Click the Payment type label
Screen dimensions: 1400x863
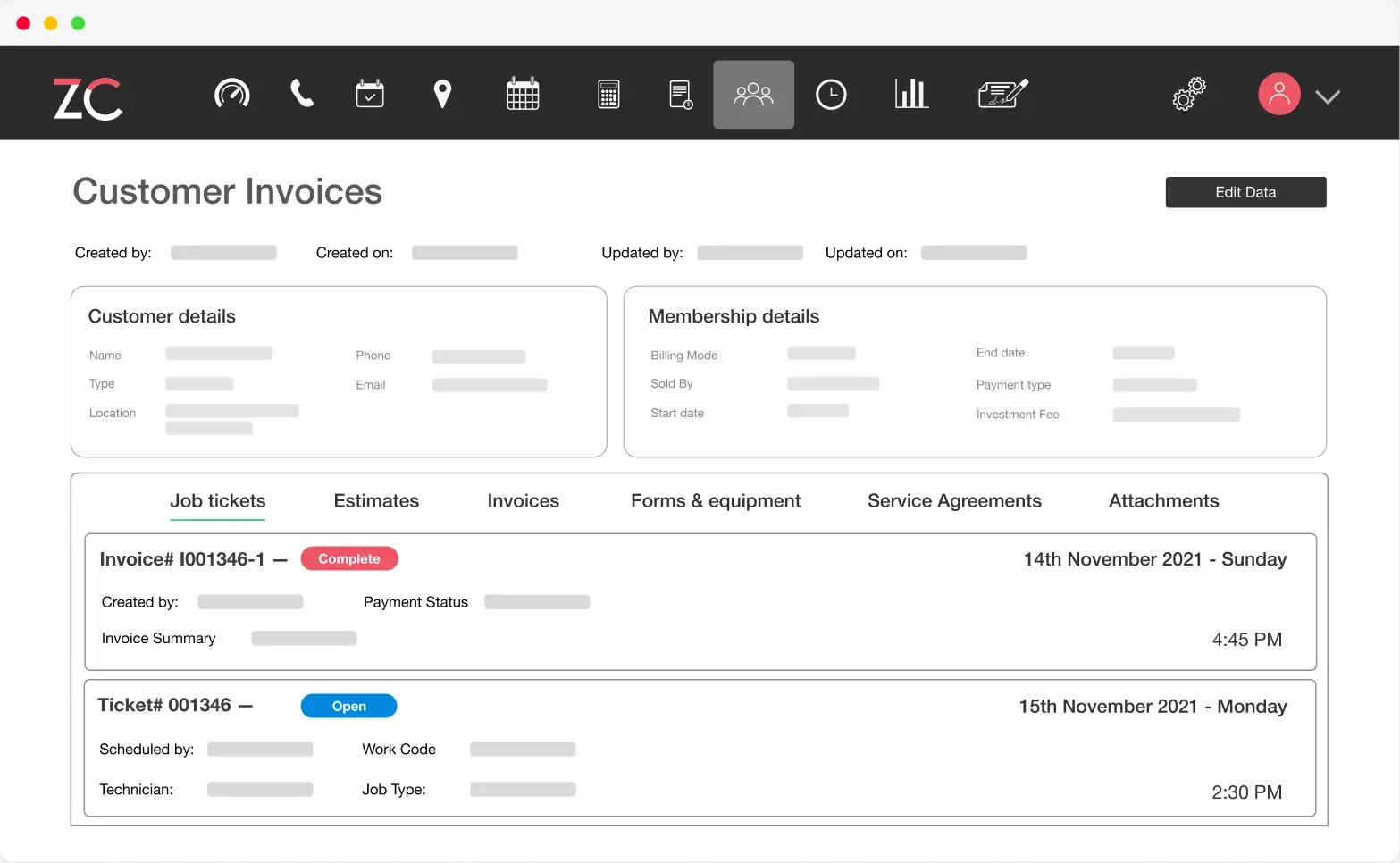[1013, 385]
